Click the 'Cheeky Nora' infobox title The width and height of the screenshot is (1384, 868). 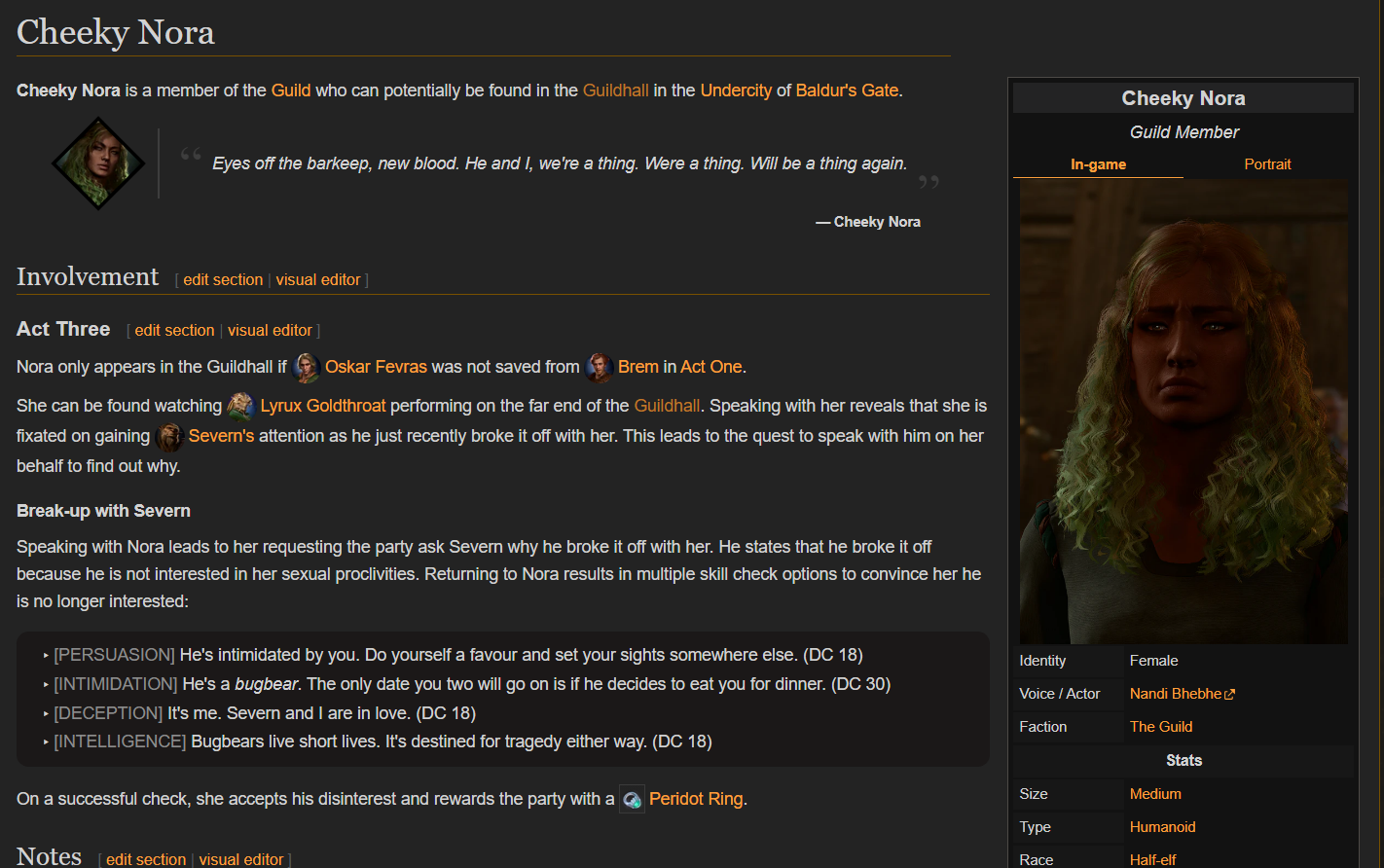(1184, 98)
